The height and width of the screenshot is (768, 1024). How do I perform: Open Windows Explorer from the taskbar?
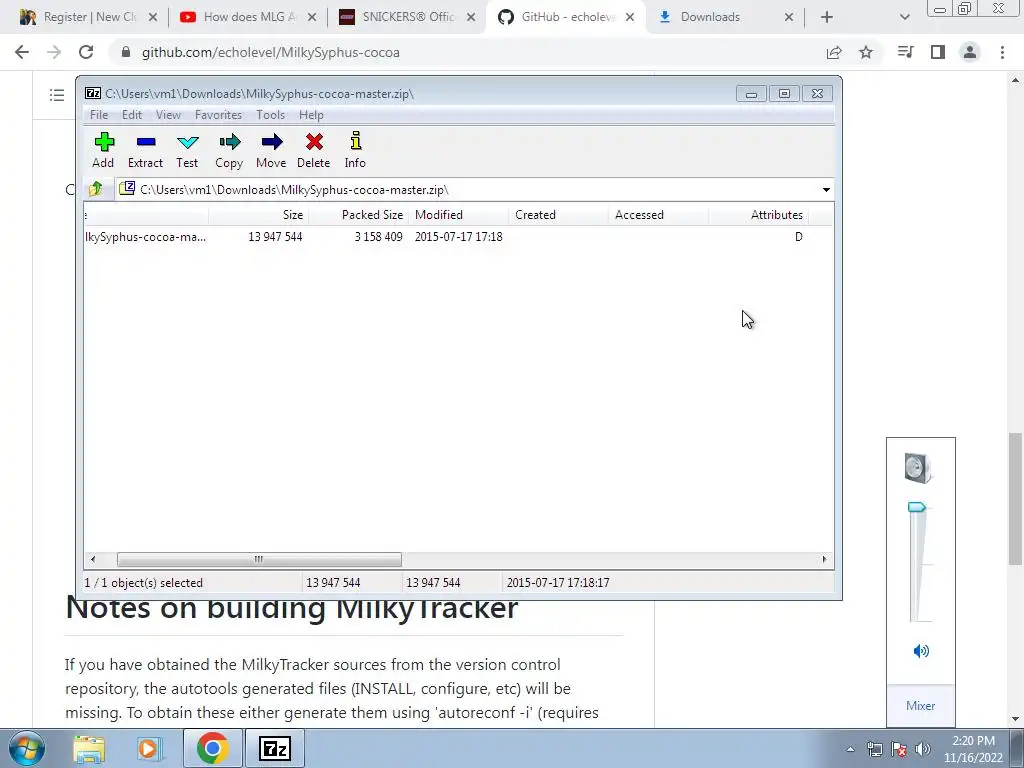pyautogui.click(x=89, y=748)
